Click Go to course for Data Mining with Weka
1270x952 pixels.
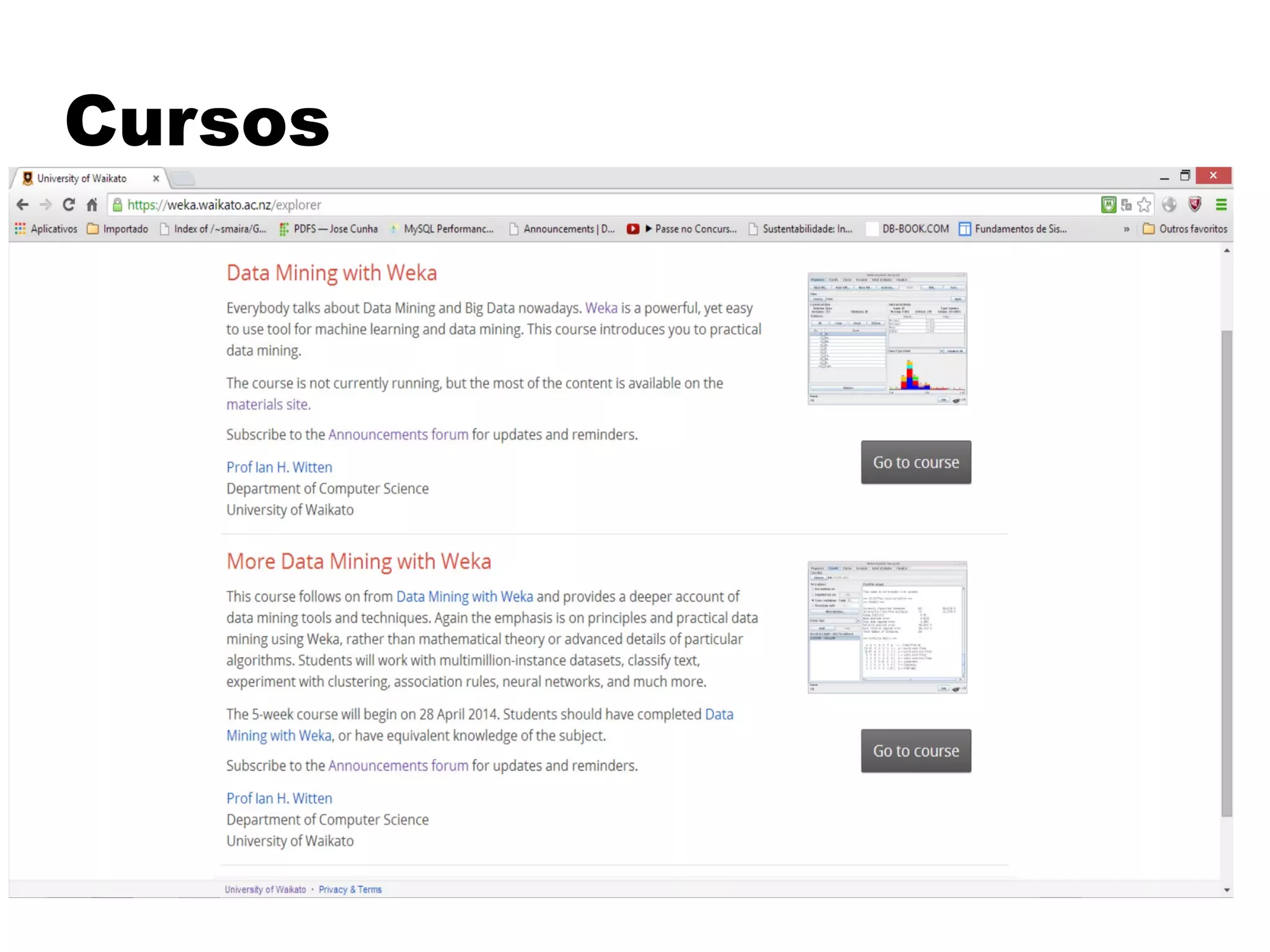(x=915, y=462)
